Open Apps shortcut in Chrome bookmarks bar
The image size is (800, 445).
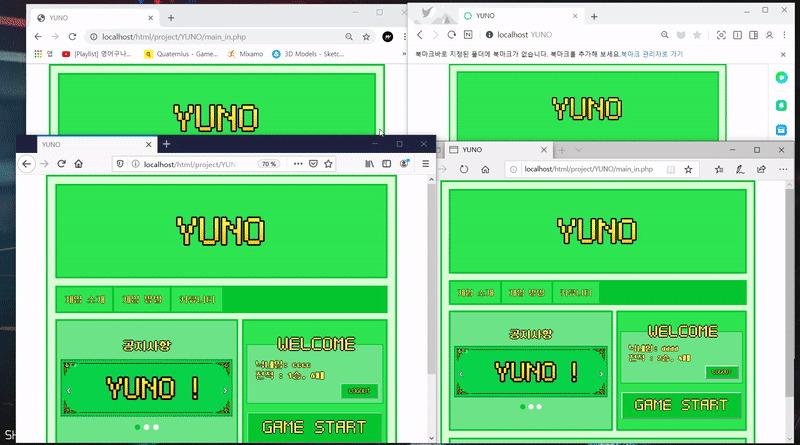(42, 54)
